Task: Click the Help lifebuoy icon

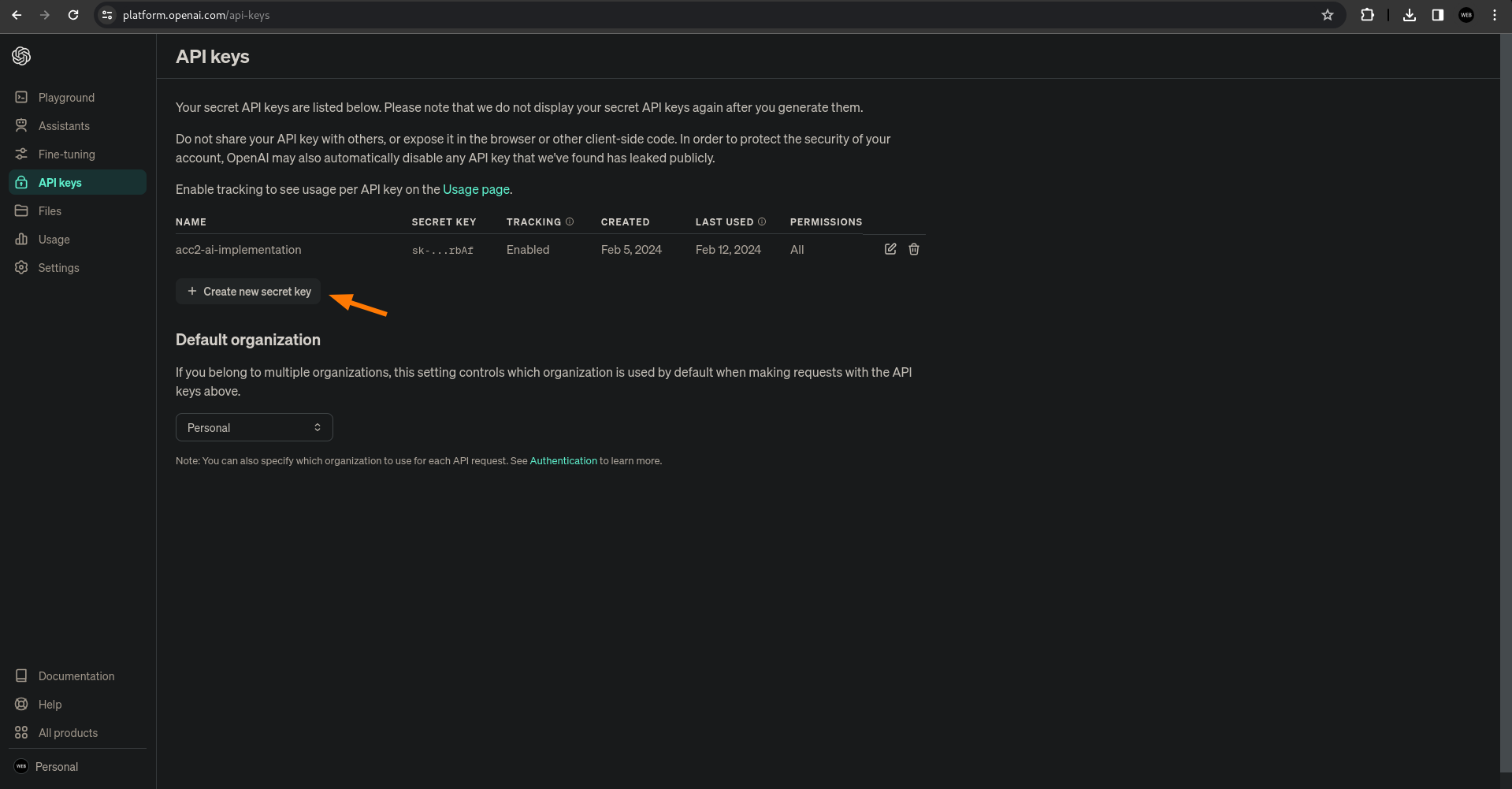Action: coord(21,704)
